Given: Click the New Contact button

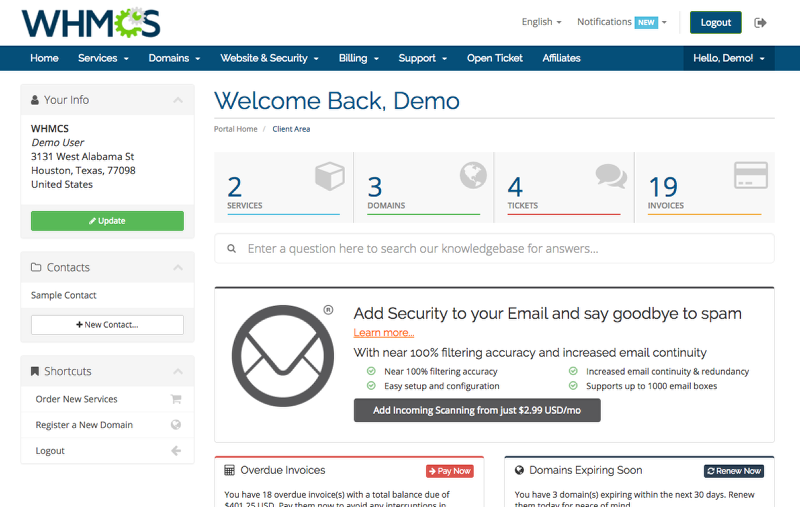Looking at the screenshot, I should pos(107,325).
